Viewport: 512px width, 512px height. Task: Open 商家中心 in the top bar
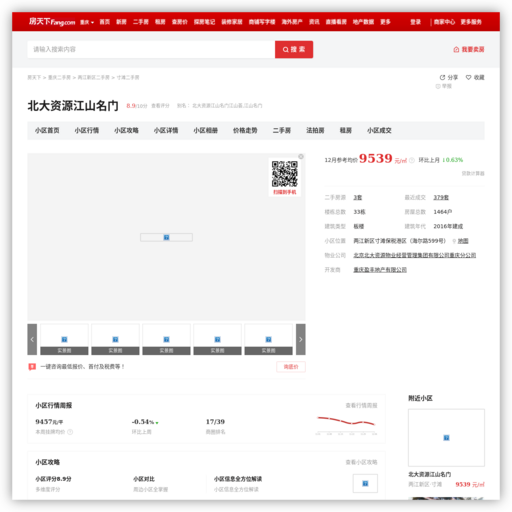click(444, 22)
